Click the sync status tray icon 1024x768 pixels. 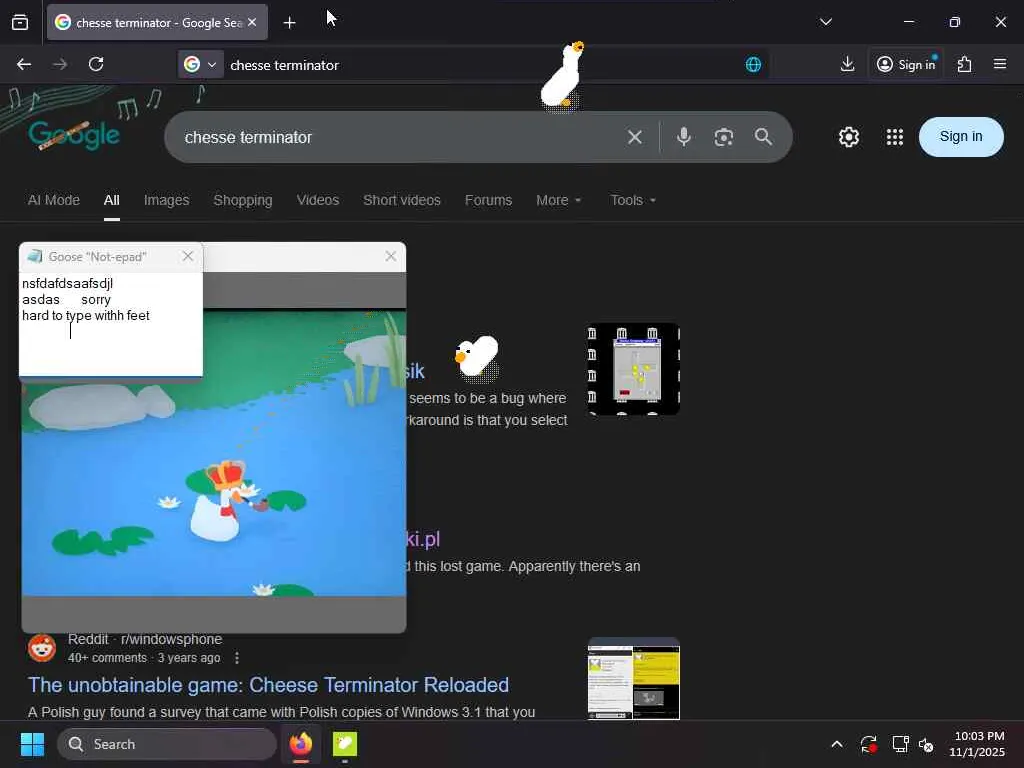point(869,744)
